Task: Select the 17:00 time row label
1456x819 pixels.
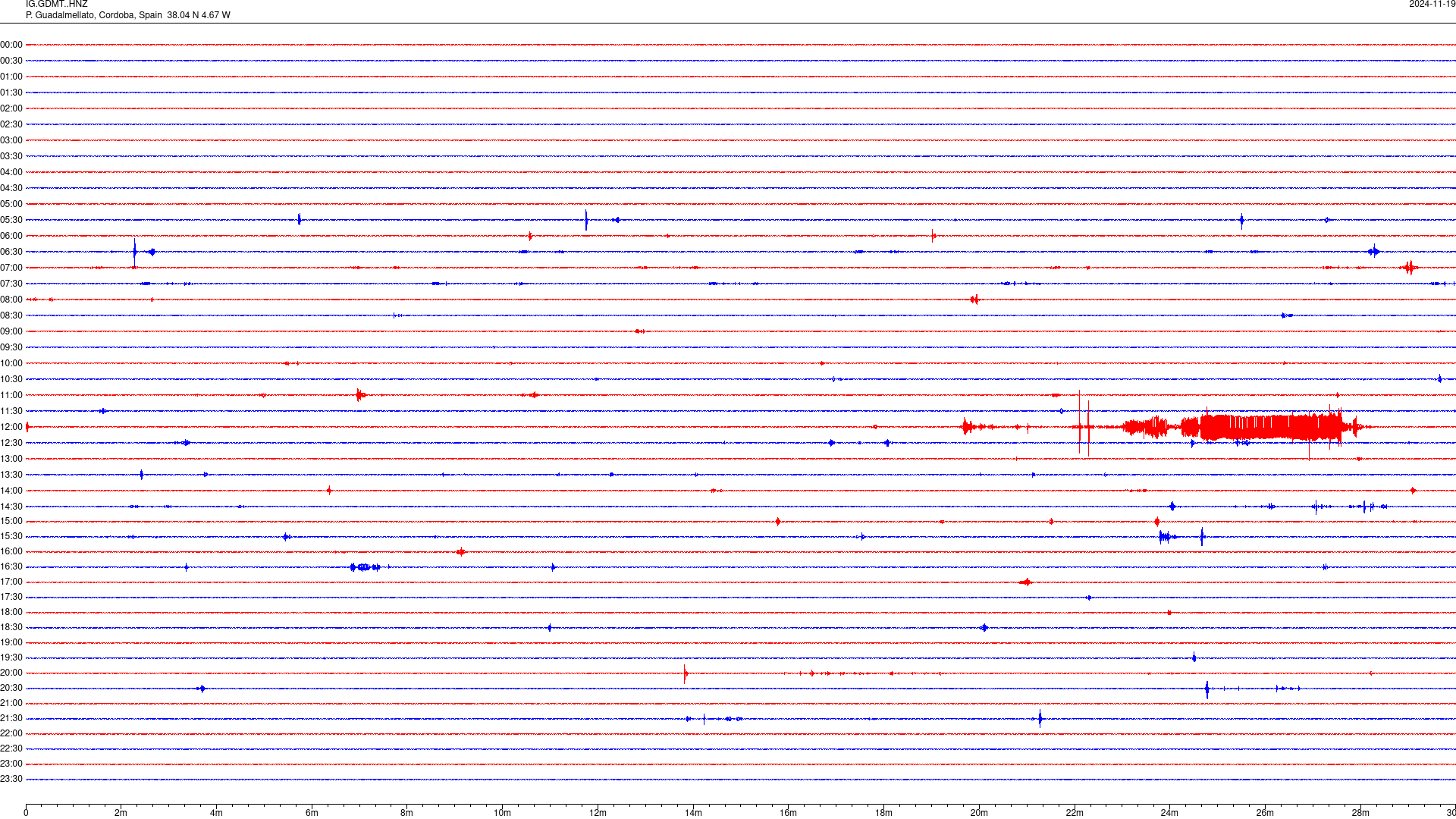Action: 11,582
